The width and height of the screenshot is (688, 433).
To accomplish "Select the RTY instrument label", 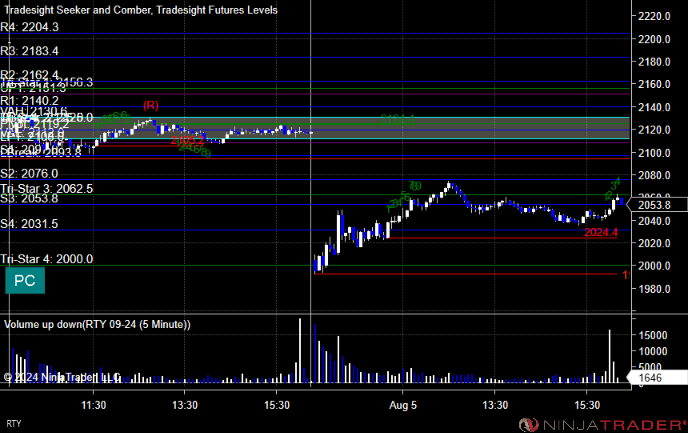I will (x=14, y=424).
